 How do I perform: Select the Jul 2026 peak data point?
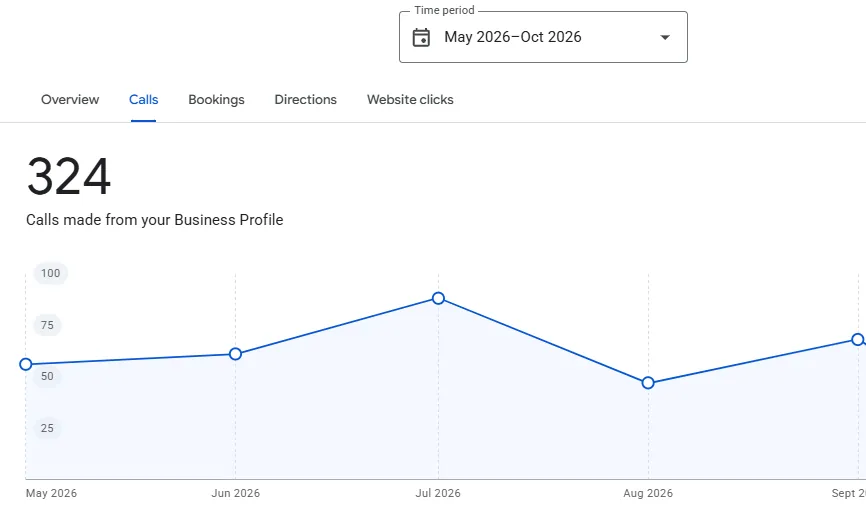(x=438, y=298)
